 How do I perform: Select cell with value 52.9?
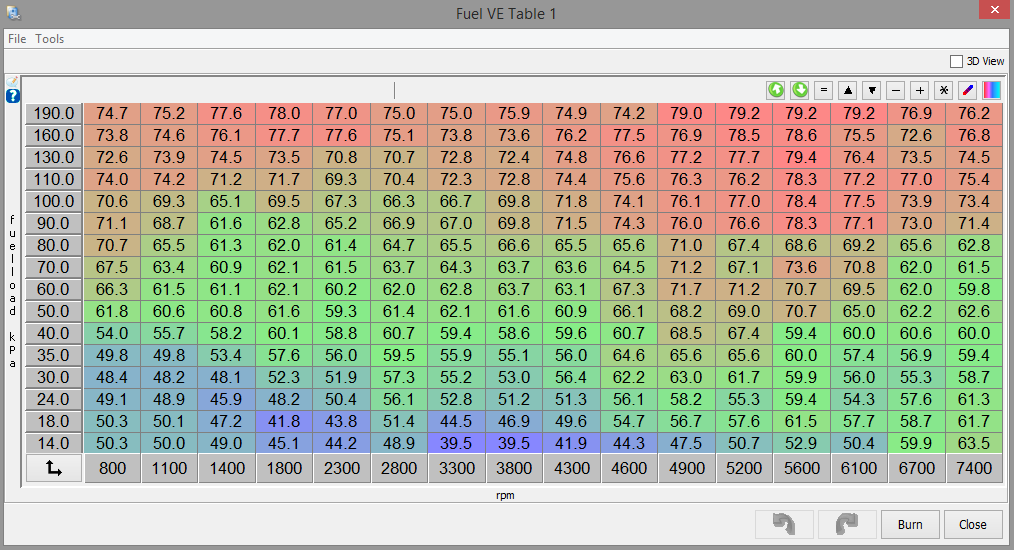pyautogui.click(x=801, y=443)
